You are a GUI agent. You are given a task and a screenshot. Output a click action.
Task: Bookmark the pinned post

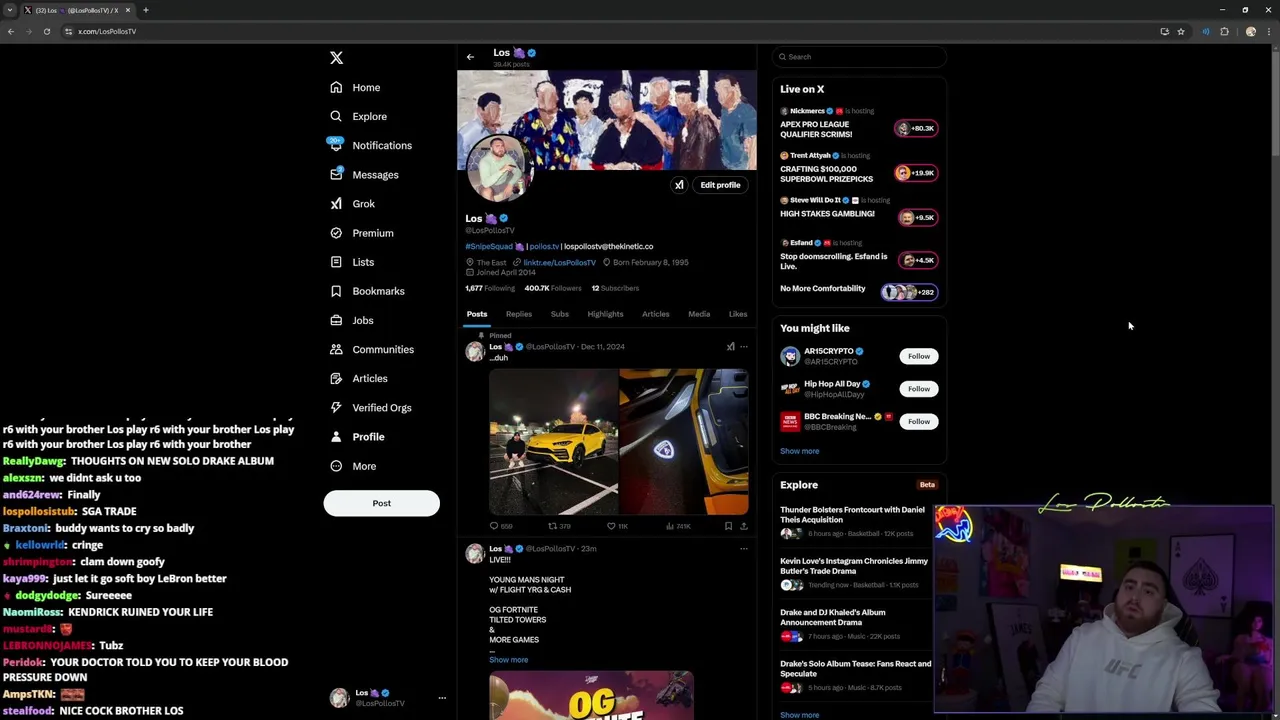tap(728, 526)
